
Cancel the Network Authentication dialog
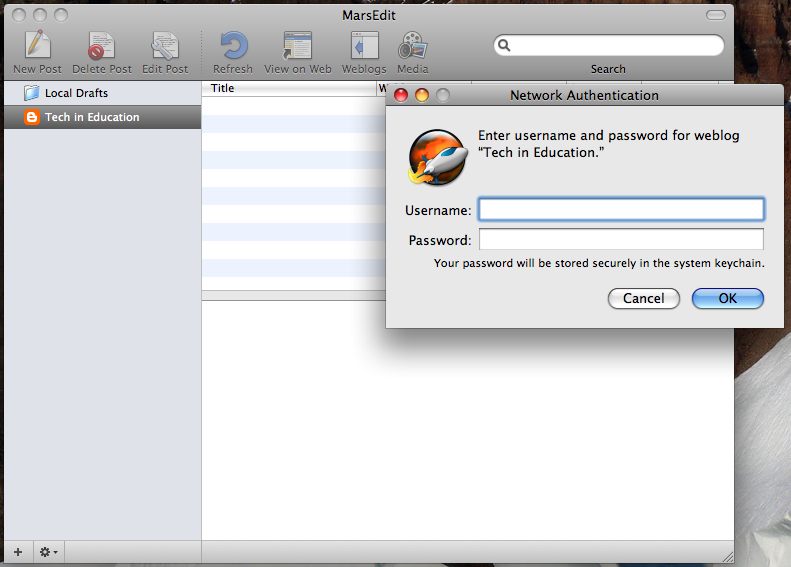click(x=644, y=299)
